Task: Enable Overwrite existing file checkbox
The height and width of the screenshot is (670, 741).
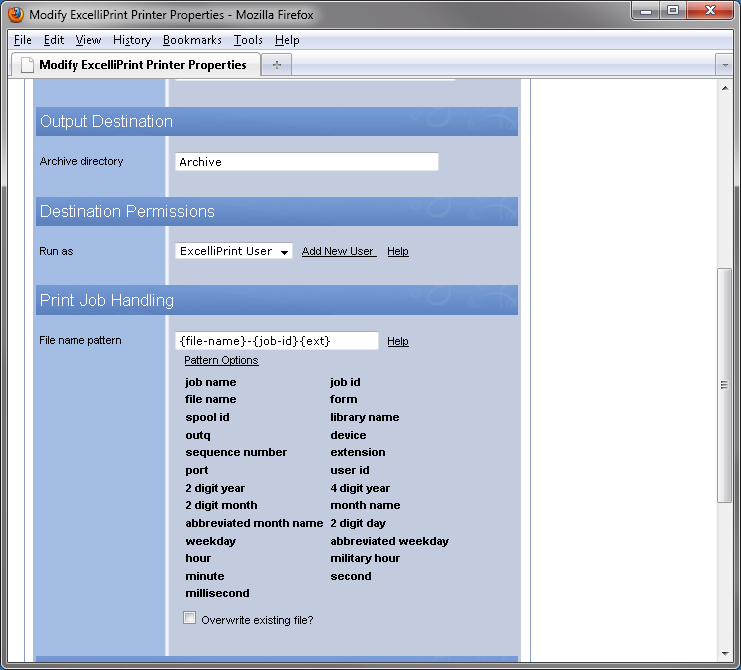Action: (190, 618)
